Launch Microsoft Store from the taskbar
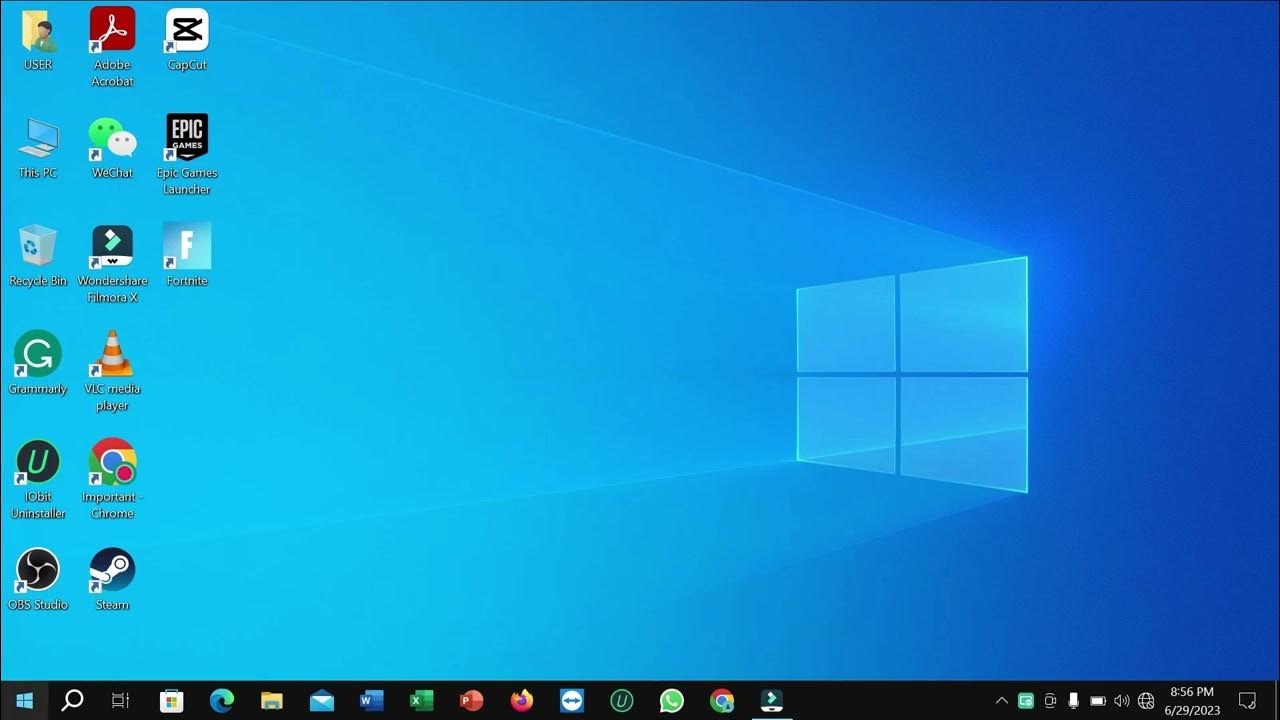 (172, 700)
